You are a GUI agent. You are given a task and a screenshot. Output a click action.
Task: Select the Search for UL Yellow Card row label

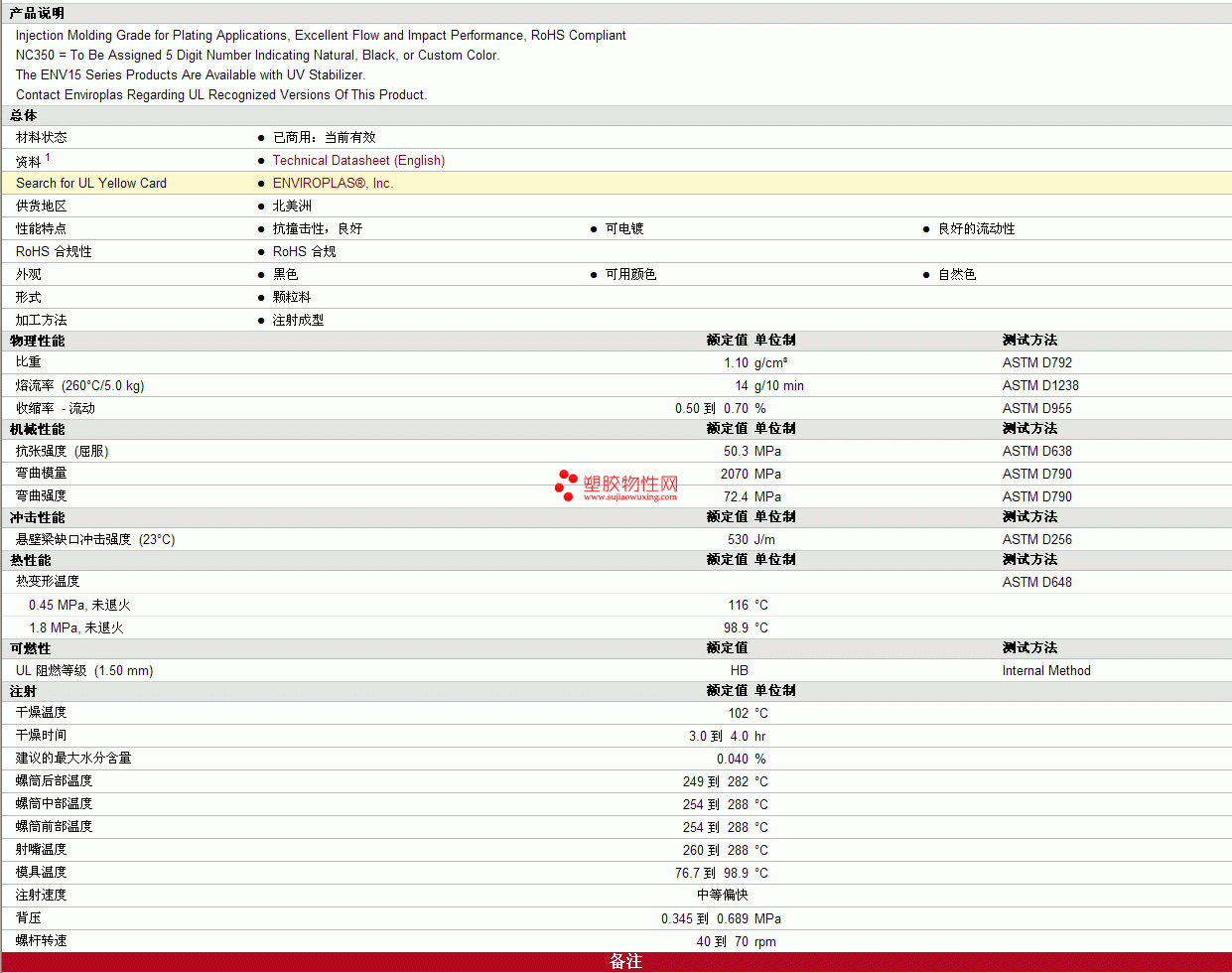[91, 183]
